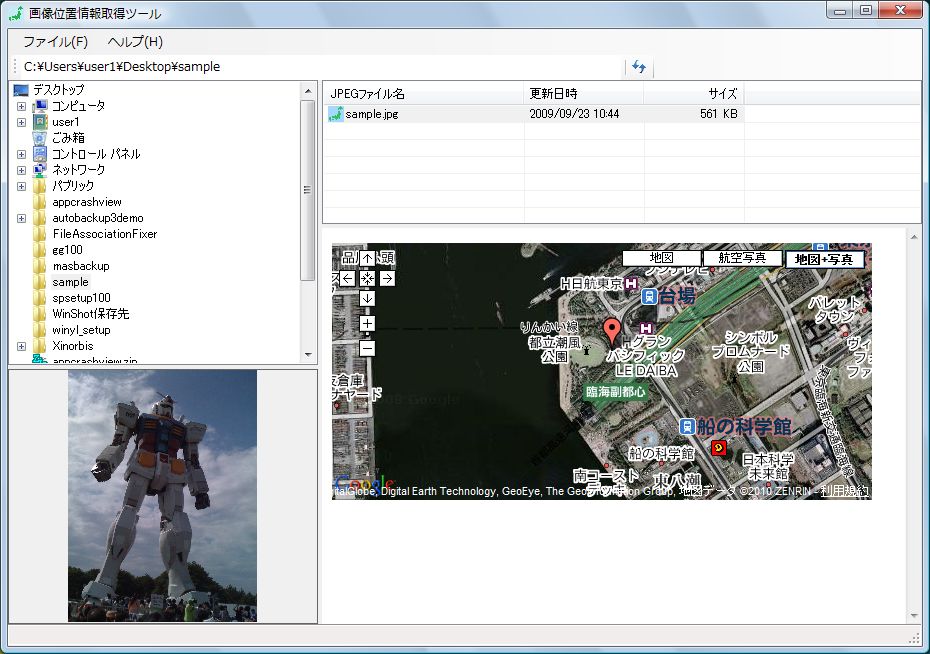Pan map up with arrow button
The image size is (930, 654).
click(368, 259)
